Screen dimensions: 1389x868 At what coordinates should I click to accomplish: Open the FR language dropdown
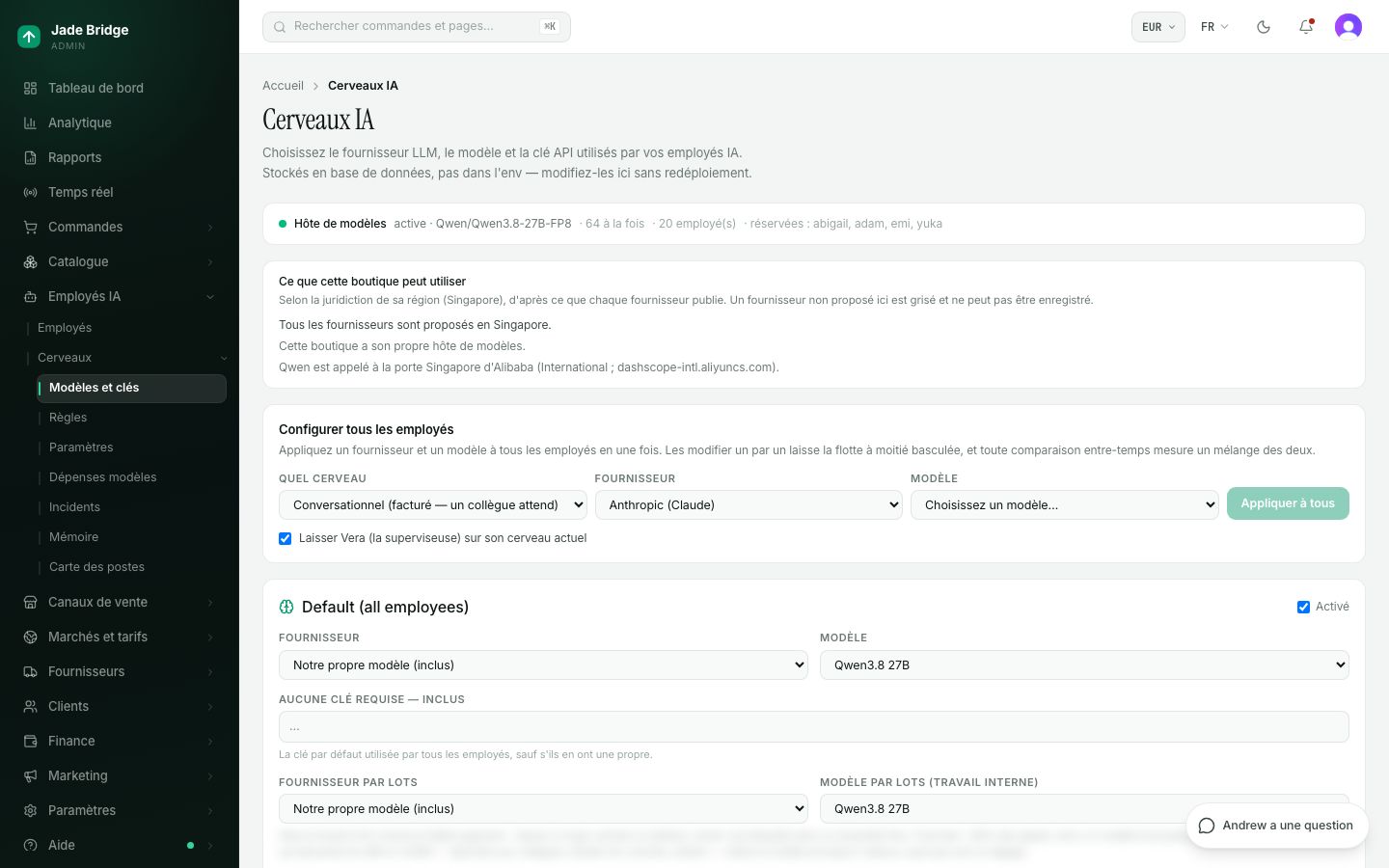click(x=1214, y=27)
